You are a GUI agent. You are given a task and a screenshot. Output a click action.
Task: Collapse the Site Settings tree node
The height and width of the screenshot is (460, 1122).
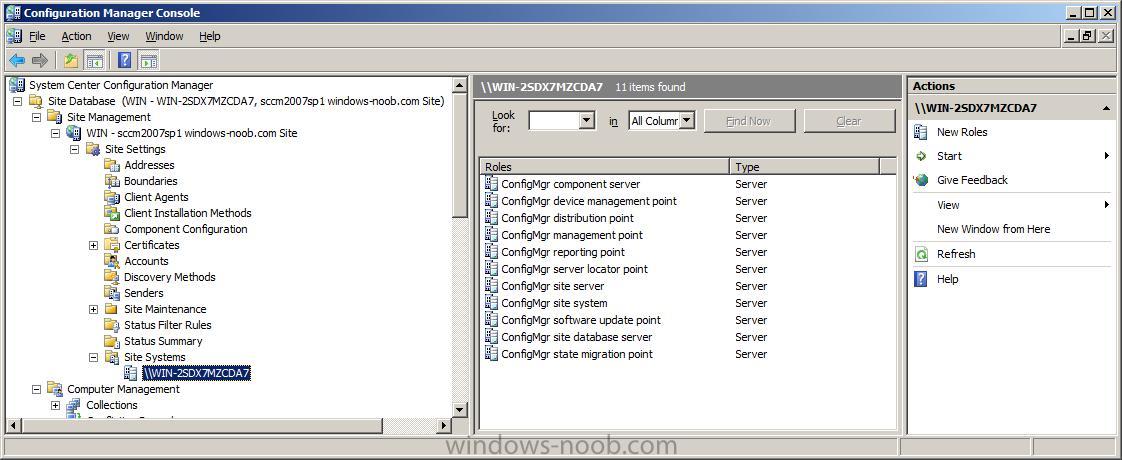(74, 149)
